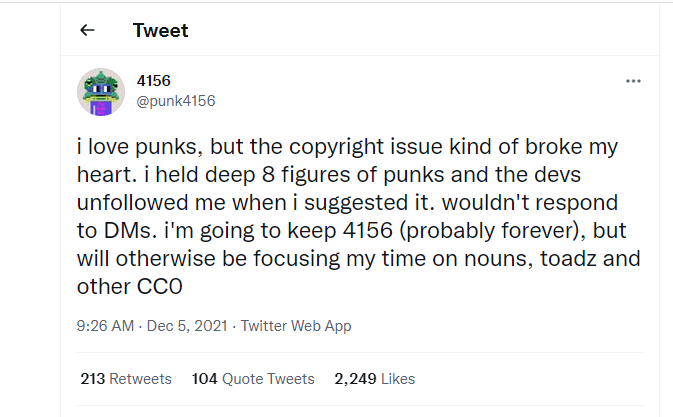View the 2,249 Likes list

(375, 379)
